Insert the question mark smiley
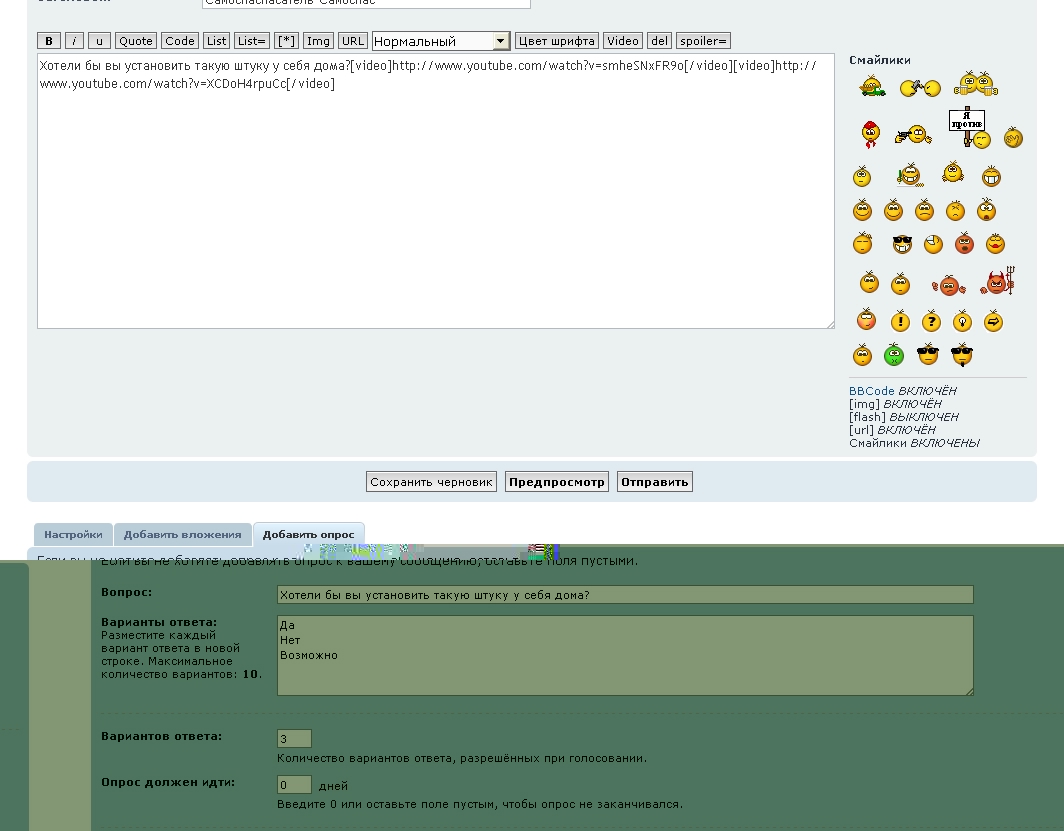This screenshot has width=1064, height=831. coord(931,321)
